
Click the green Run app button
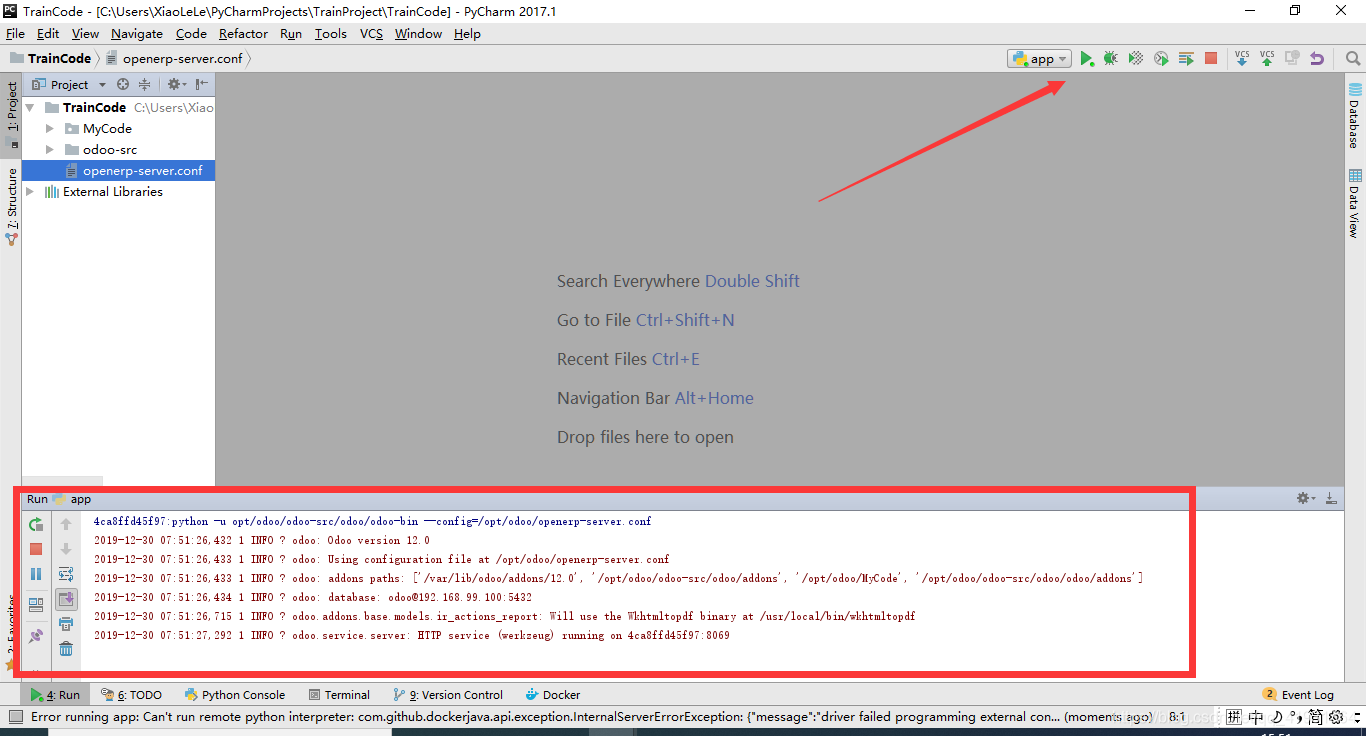click(1086, 59)
